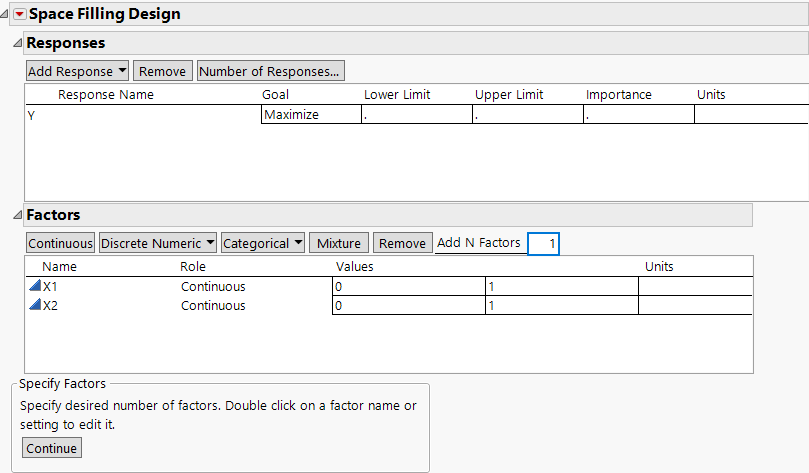The image size is (809, 473).
Task: Collapse the Responses section
Action: (x=16, y=44)
